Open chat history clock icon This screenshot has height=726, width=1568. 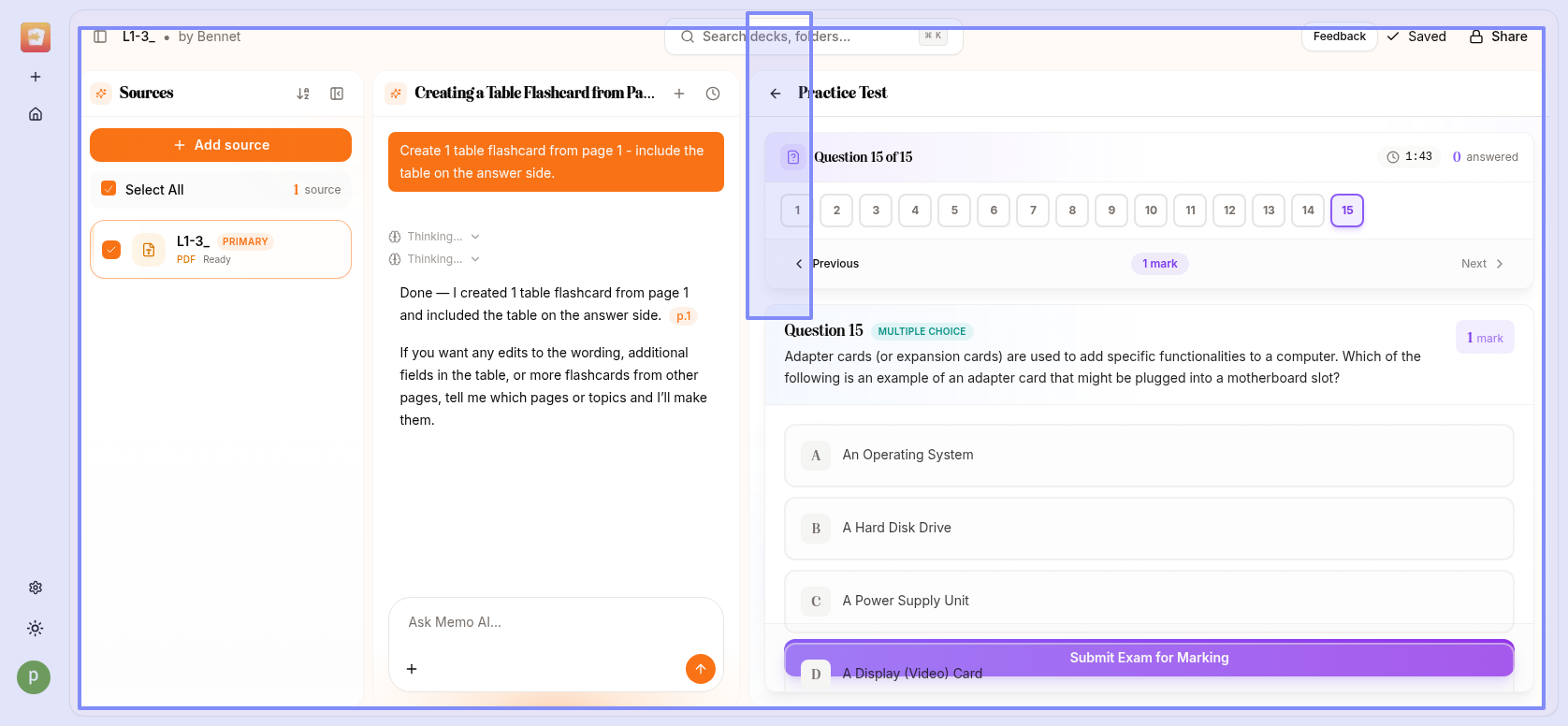(713, 94)
